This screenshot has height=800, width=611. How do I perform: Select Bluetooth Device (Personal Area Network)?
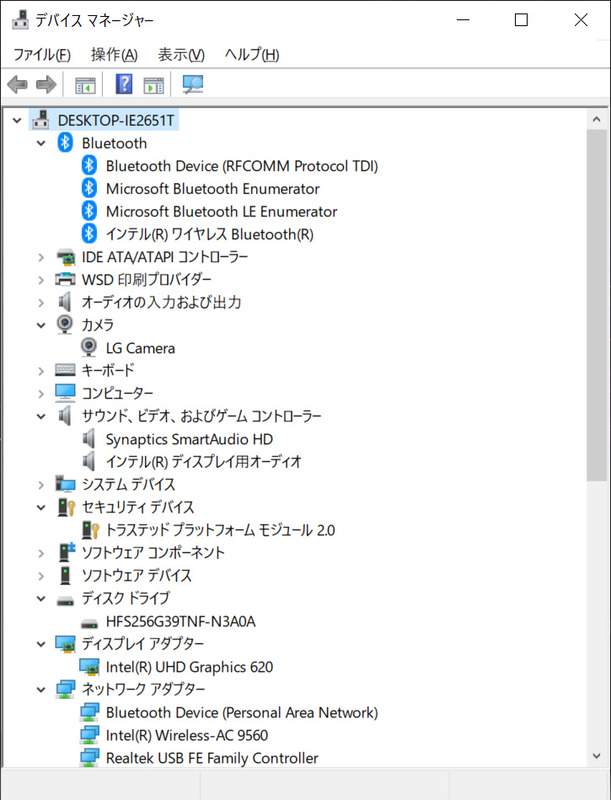point(242,712)
